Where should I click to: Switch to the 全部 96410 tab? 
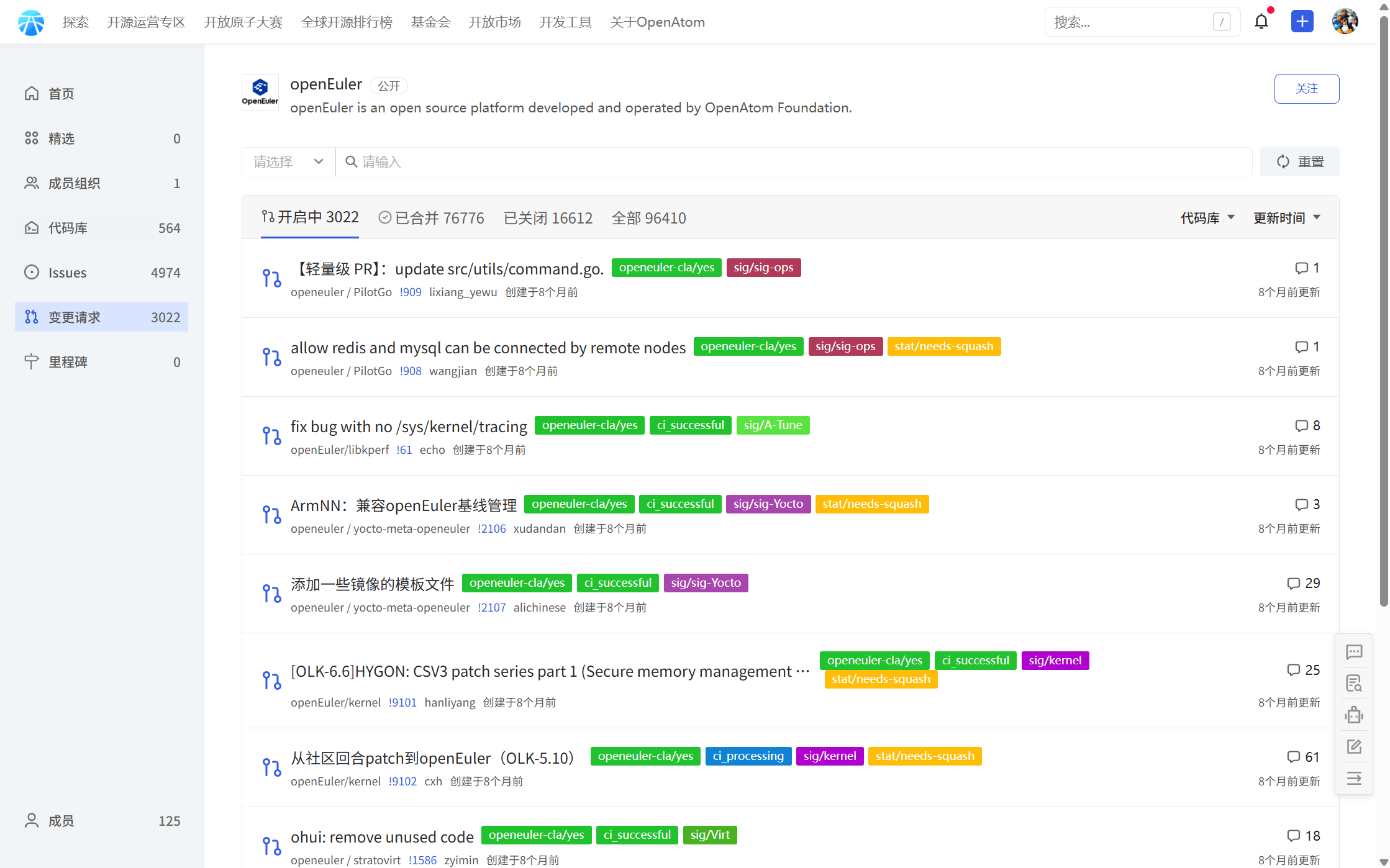[648, 218]
